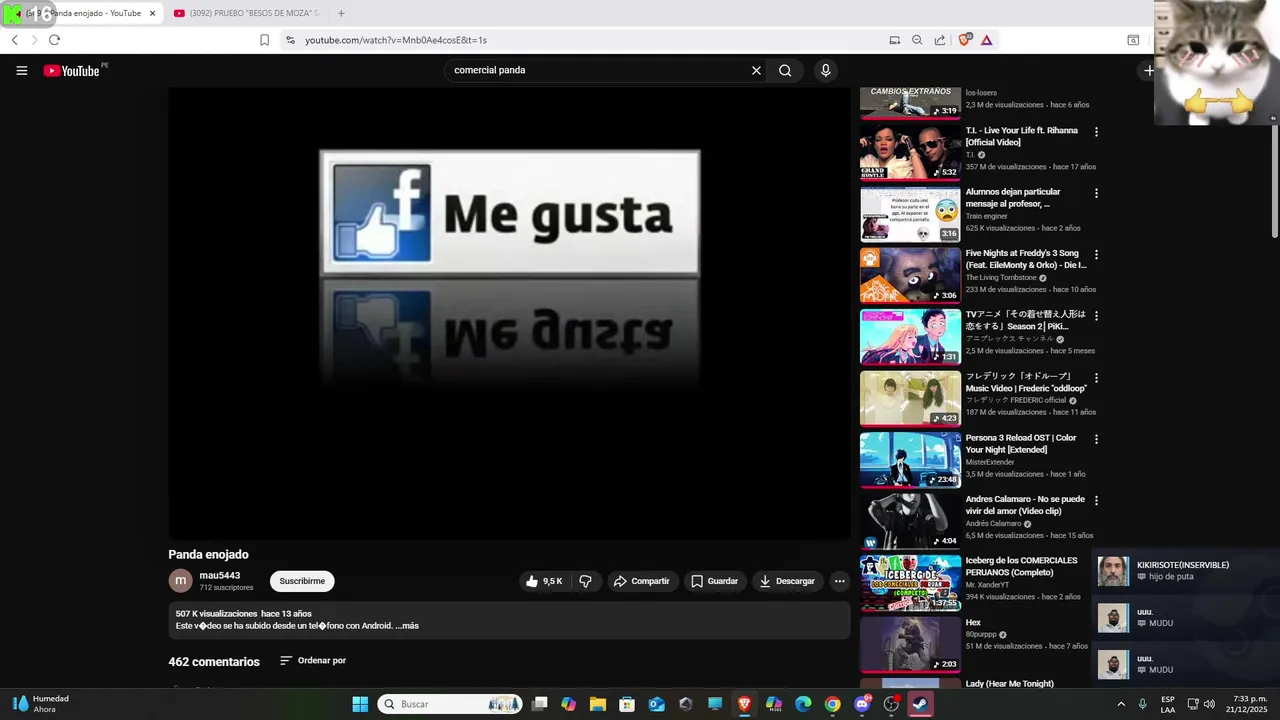This screenshot has width=1280, height=720.
Task: Close the Panda enojado tab
Action: 153,13
